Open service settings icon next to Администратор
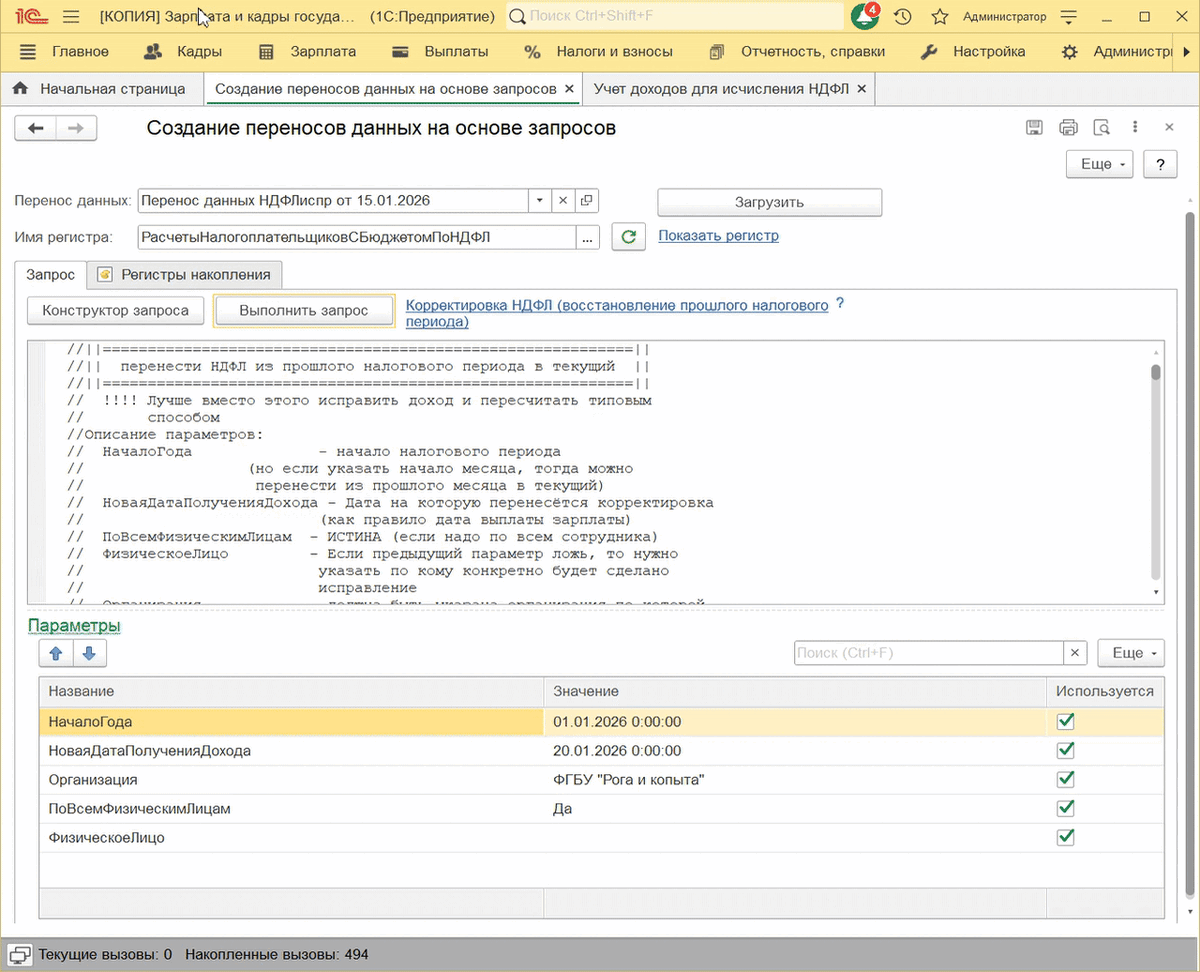This screenshot has width=1200, height=972. pos(1069,17)
